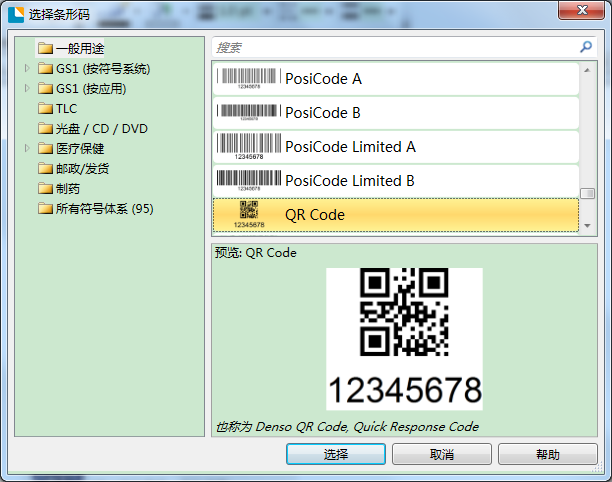Screen dimensions: 612x482
Task: Click the search magnifier icon
Action: (x=586, y=47)
